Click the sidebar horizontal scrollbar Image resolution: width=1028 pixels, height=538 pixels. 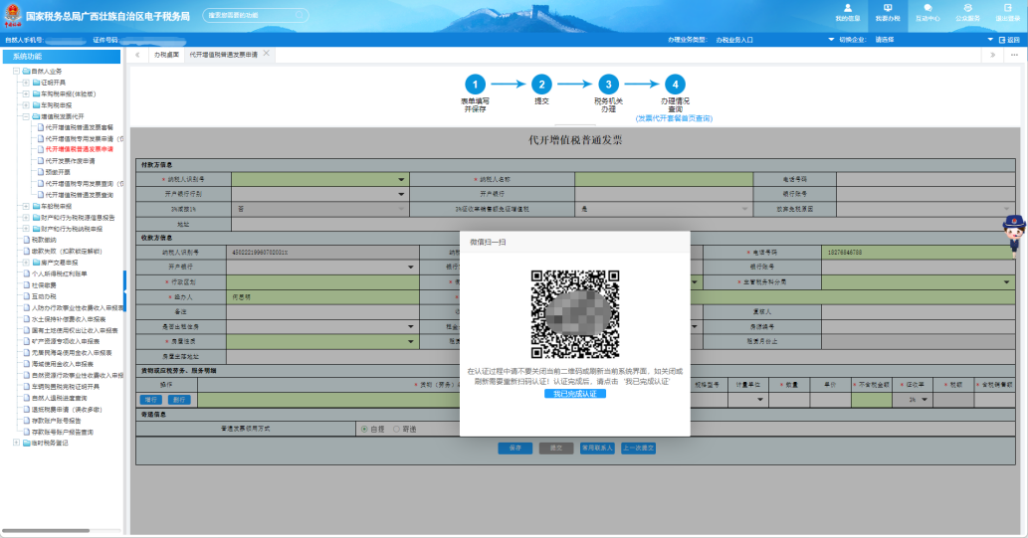46,531
